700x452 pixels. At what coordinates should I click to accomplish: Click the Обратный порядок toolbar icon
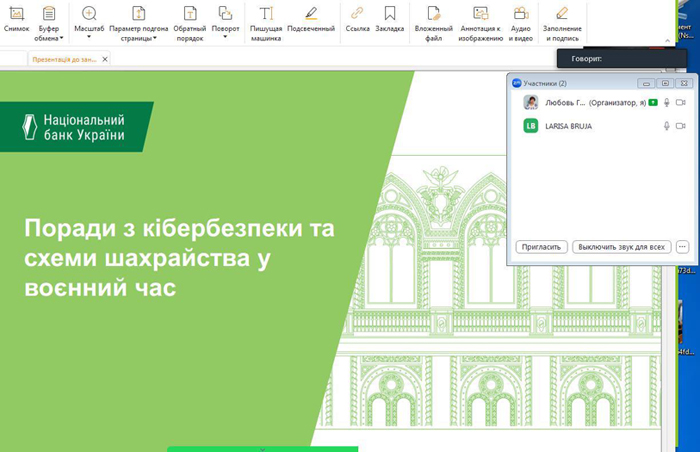coord(189,19)
